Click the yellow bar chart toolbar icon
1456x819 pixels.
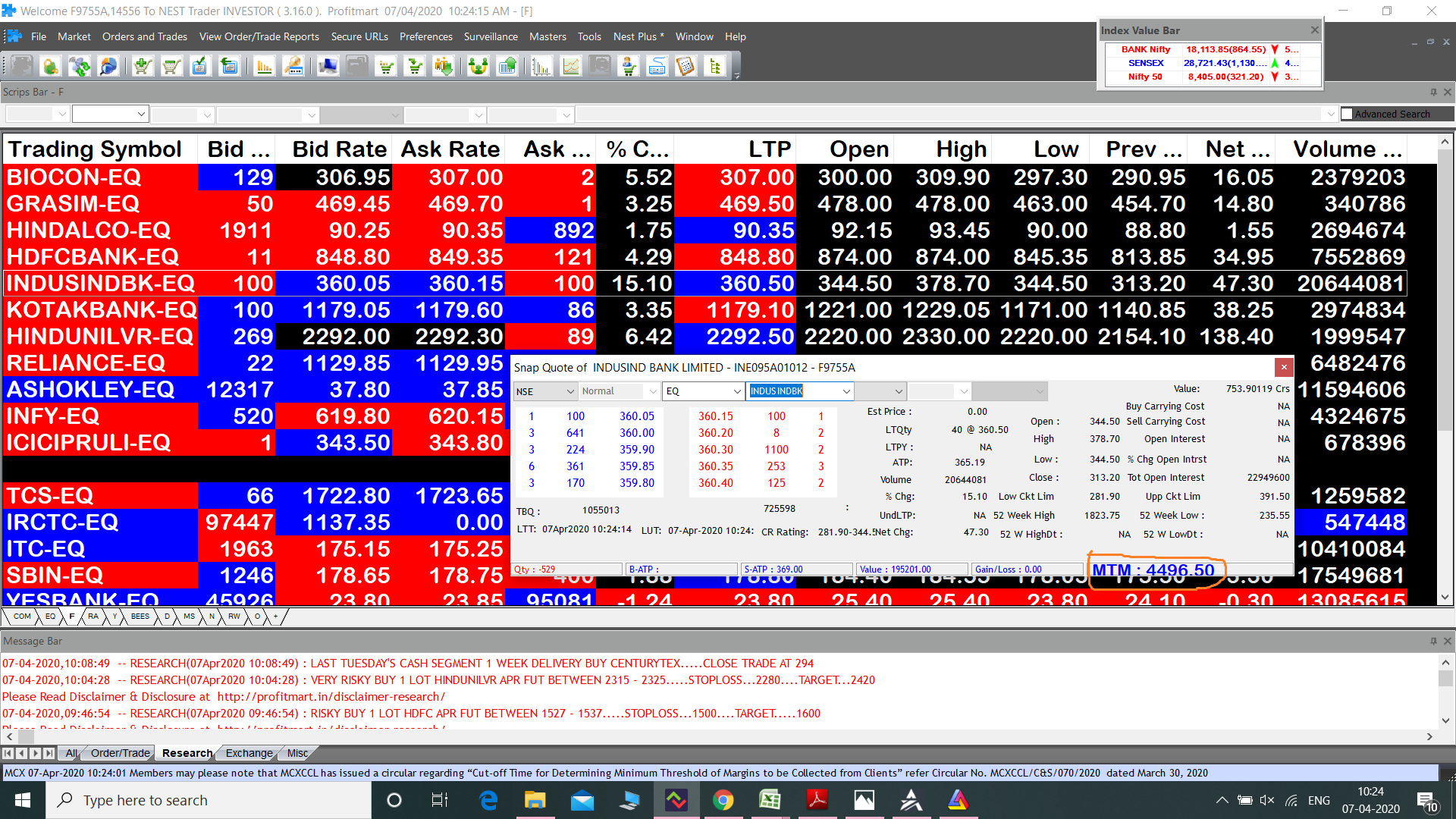coord(264,67)
